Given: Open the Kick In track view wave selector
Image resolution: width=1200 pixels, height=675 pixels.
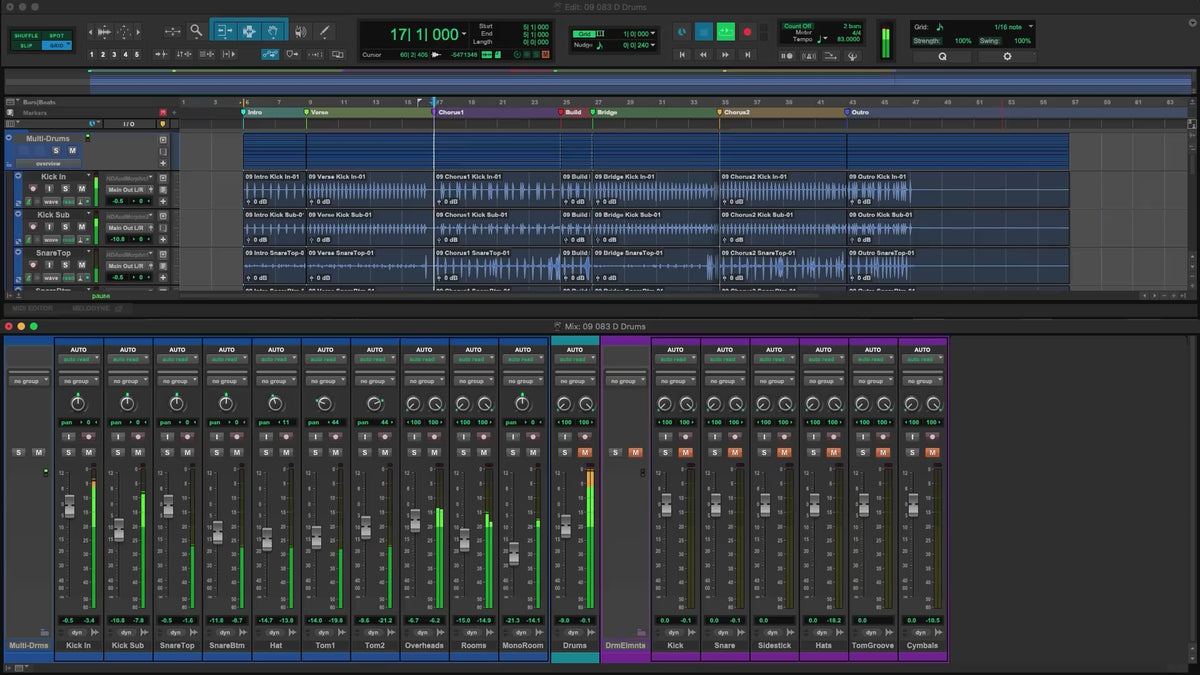Looking at the screenshot, I should (52, 201).
